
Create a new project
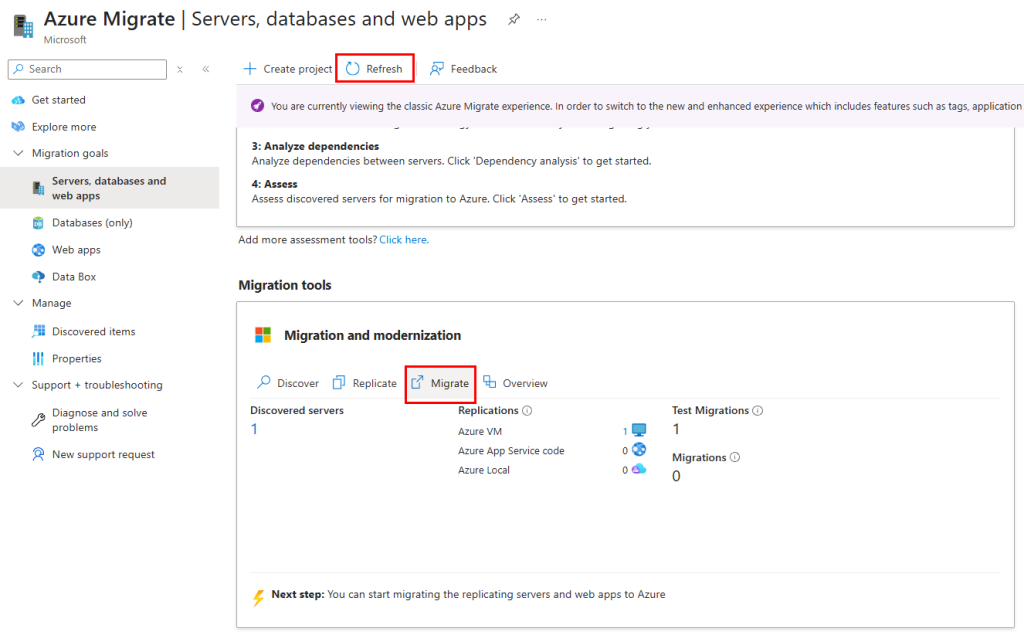(x=287, y=69)
